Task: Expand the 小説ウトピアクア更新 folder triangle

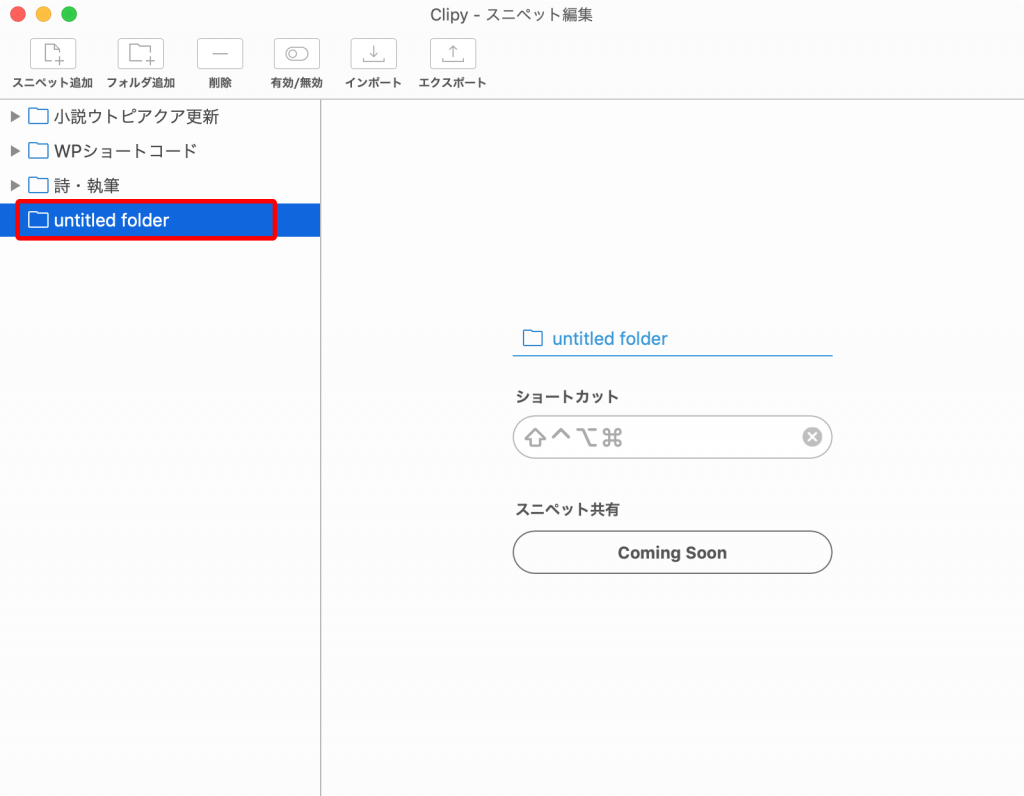Action: coord(15,116)
